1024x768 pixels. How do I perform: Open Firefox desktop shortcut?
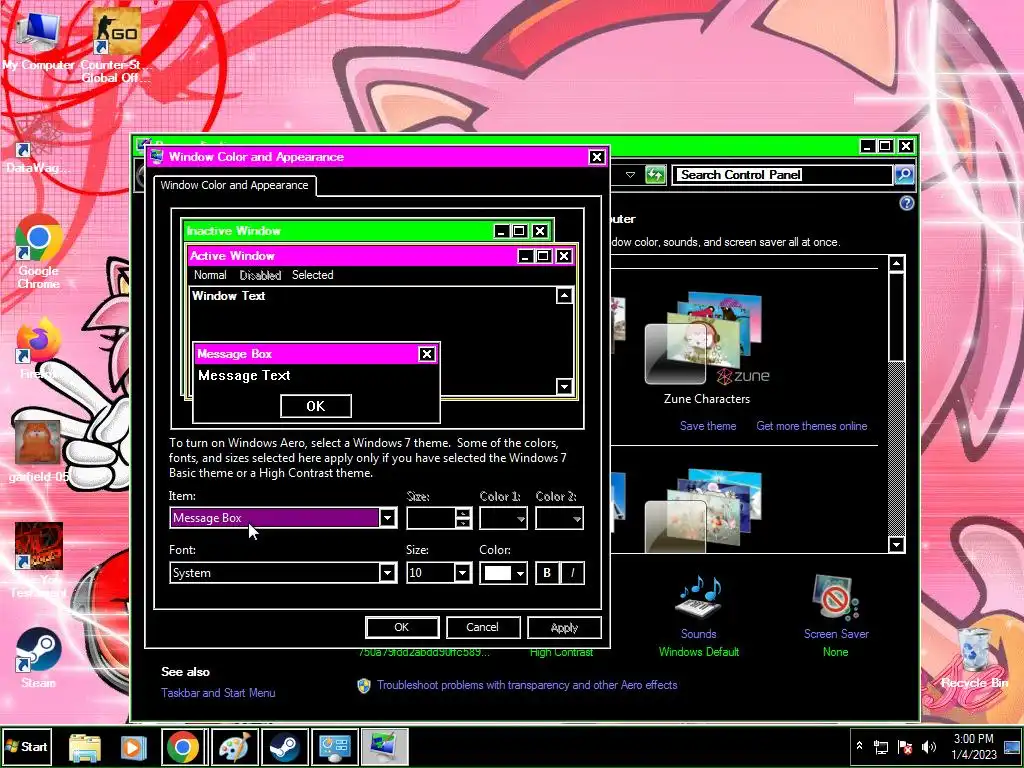pyautogui.click(x=39, y=349)
